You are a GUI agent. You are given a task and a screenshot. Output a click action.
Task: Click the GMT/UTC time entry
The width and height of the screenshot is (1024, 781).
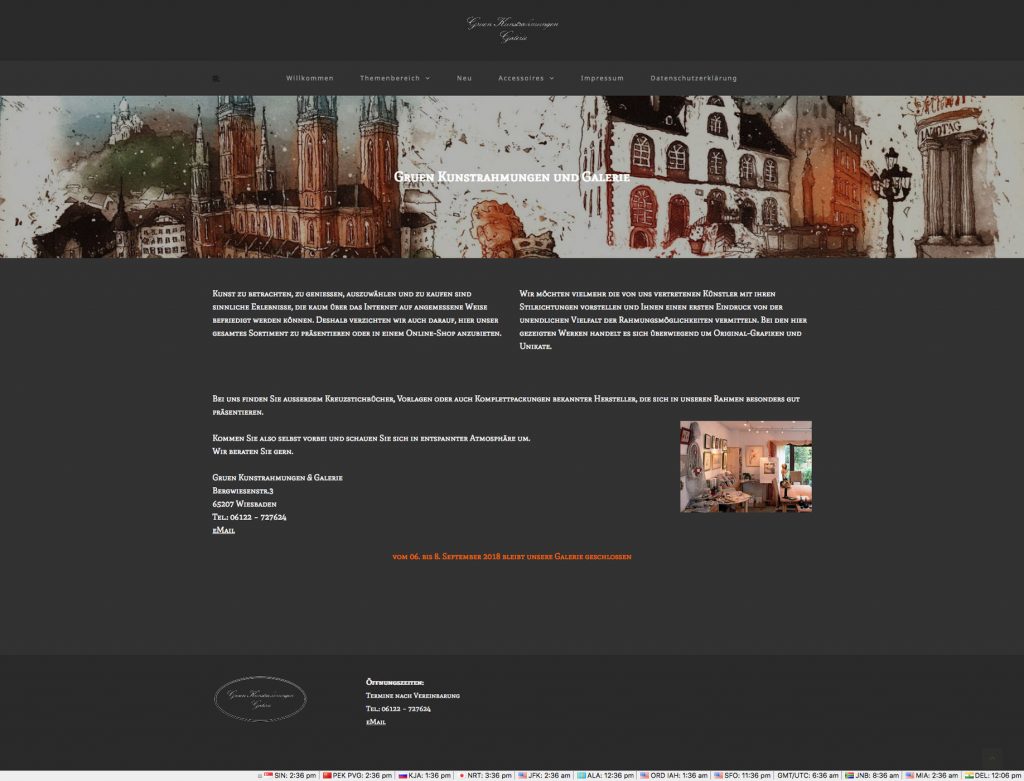[x=810, y=775]
